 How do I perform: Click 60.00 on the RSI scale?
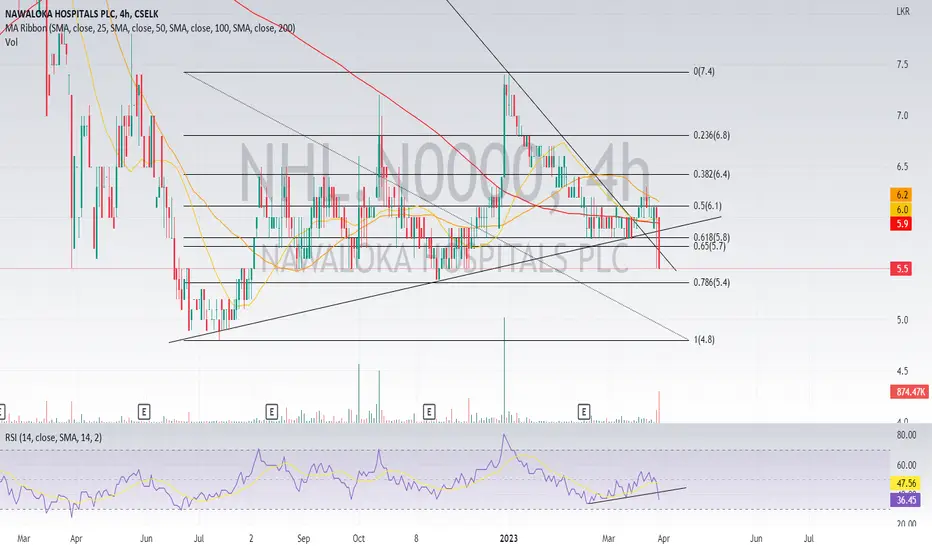point(906,465)
